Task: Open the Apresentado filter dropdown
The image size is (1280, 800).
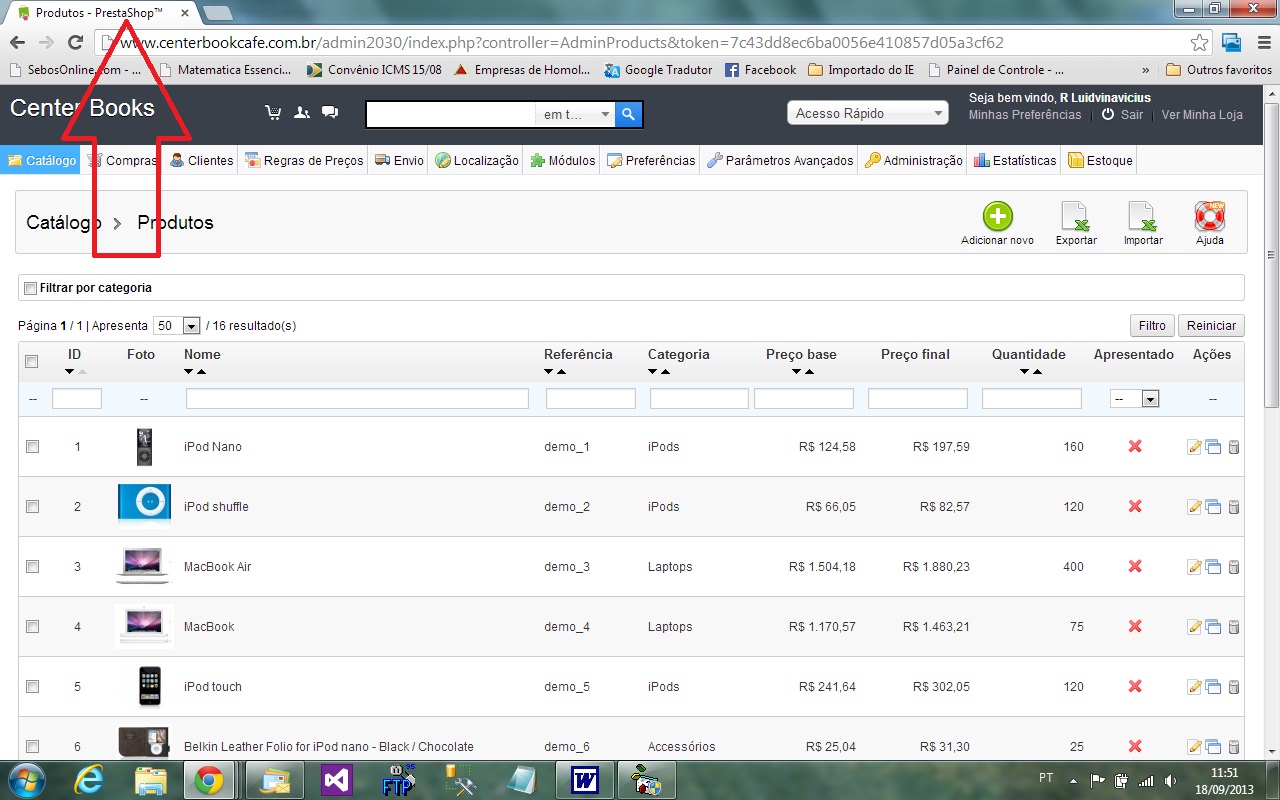Action: 1135,399
